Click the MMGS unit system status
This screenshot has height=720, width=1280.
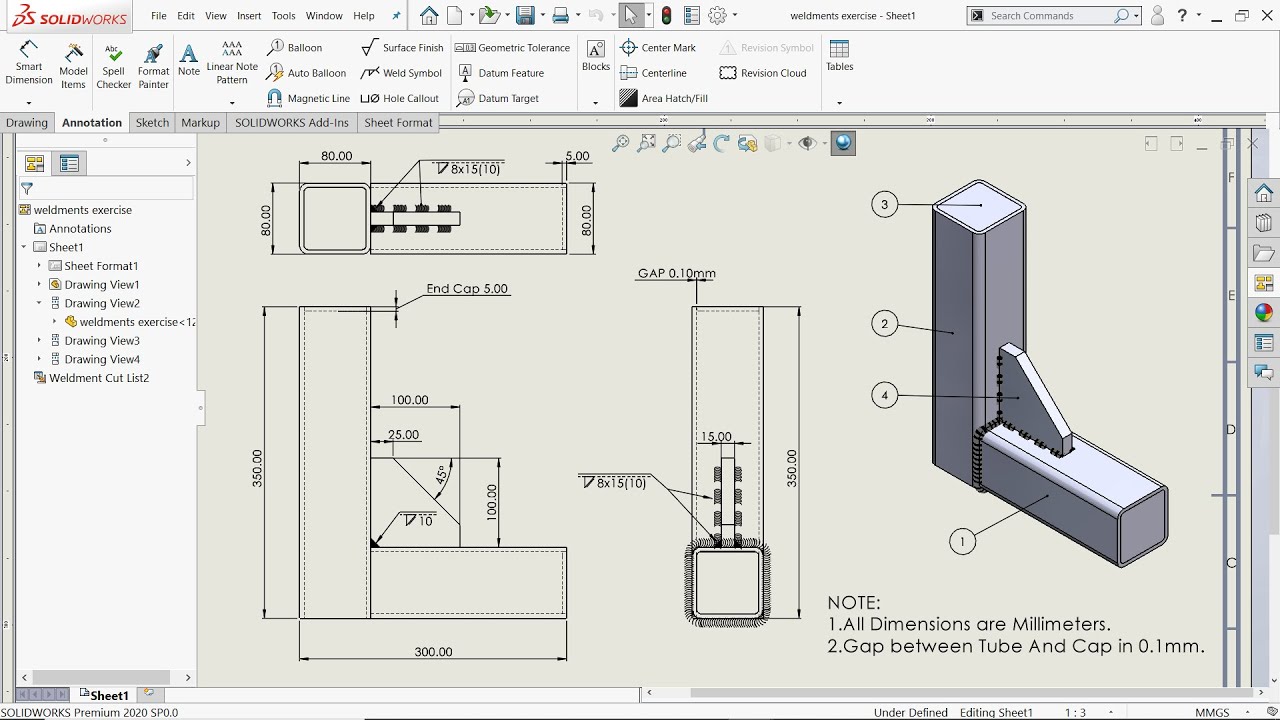point(1212,712)
